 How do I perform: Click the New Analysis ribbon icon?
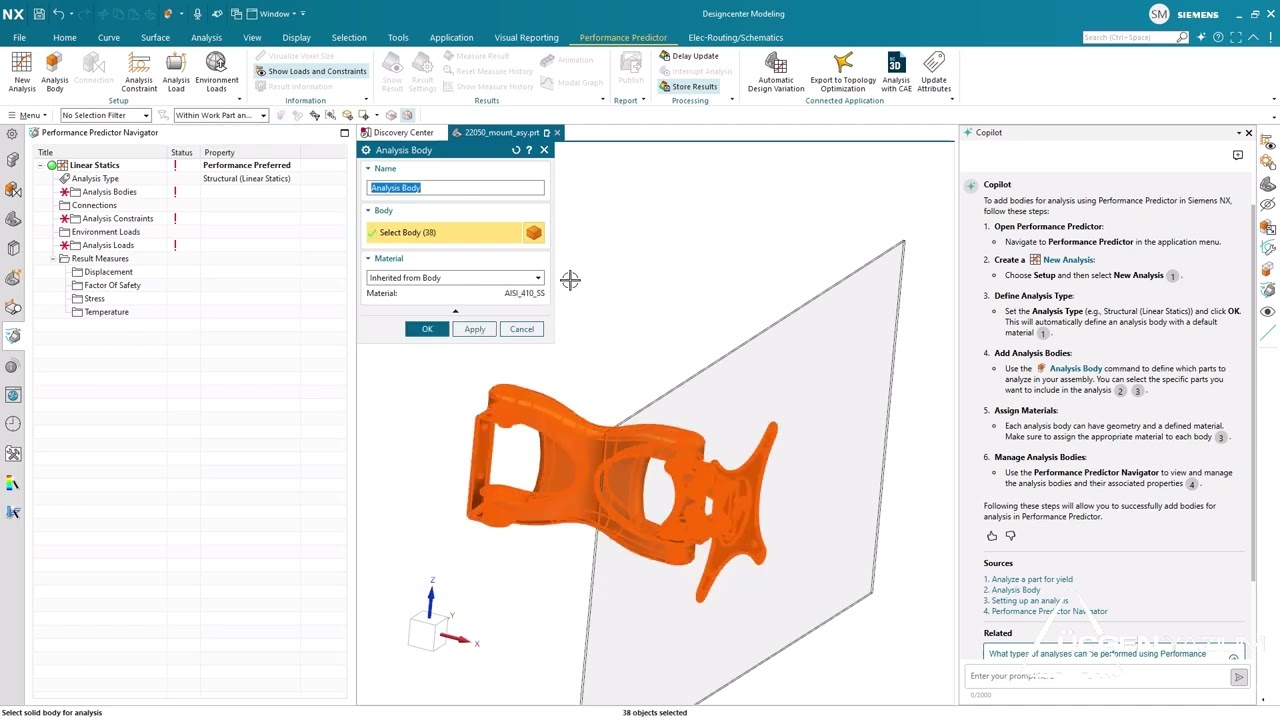[22, 72]
